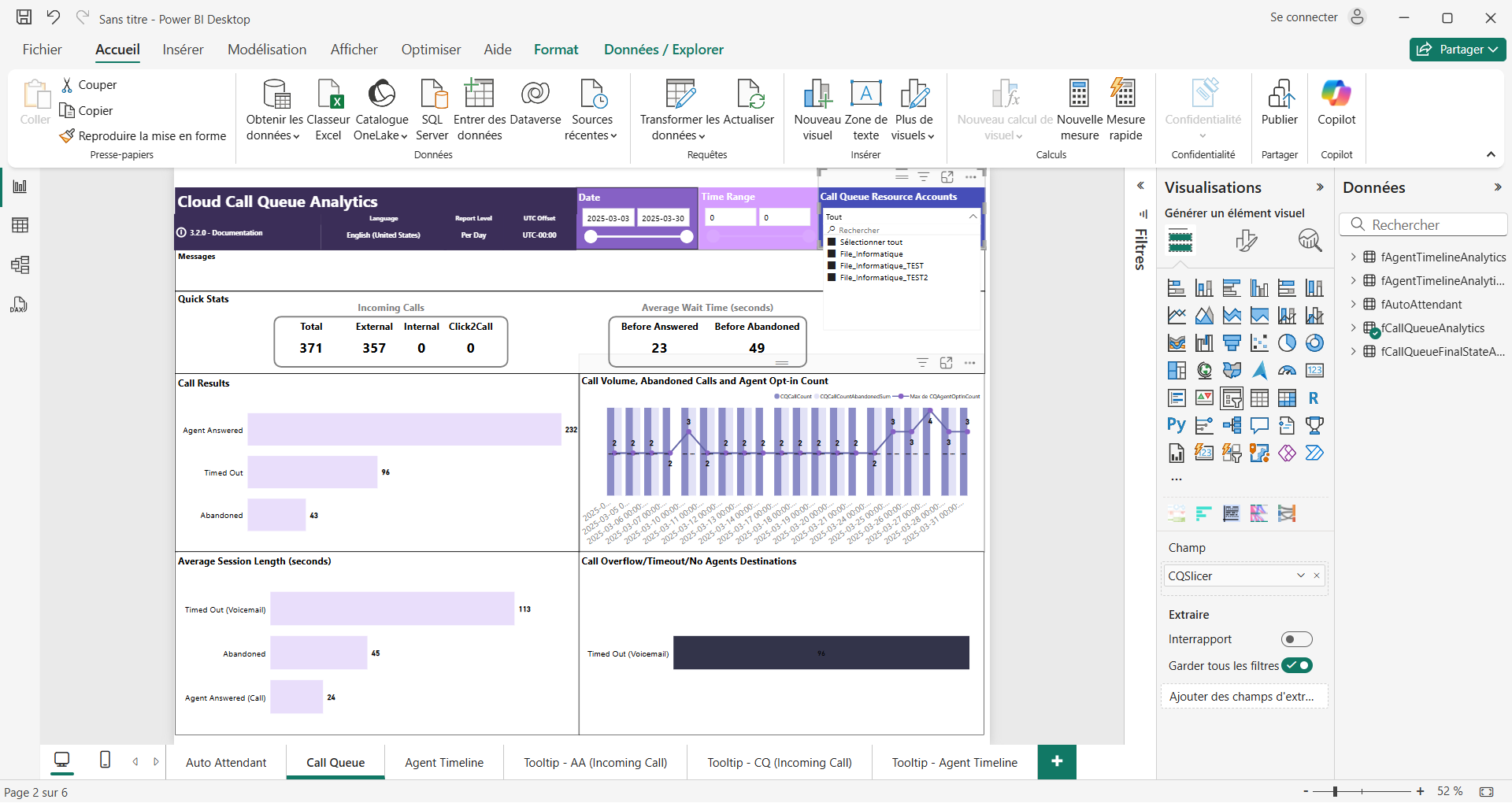Click Ajouter des champs d'extraction box

(1243, 696)
